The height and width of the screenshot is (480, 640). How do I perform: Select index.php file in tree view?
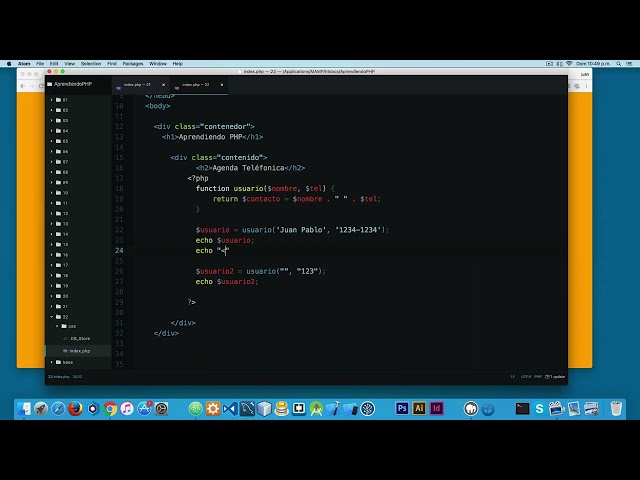click(79, 351)
